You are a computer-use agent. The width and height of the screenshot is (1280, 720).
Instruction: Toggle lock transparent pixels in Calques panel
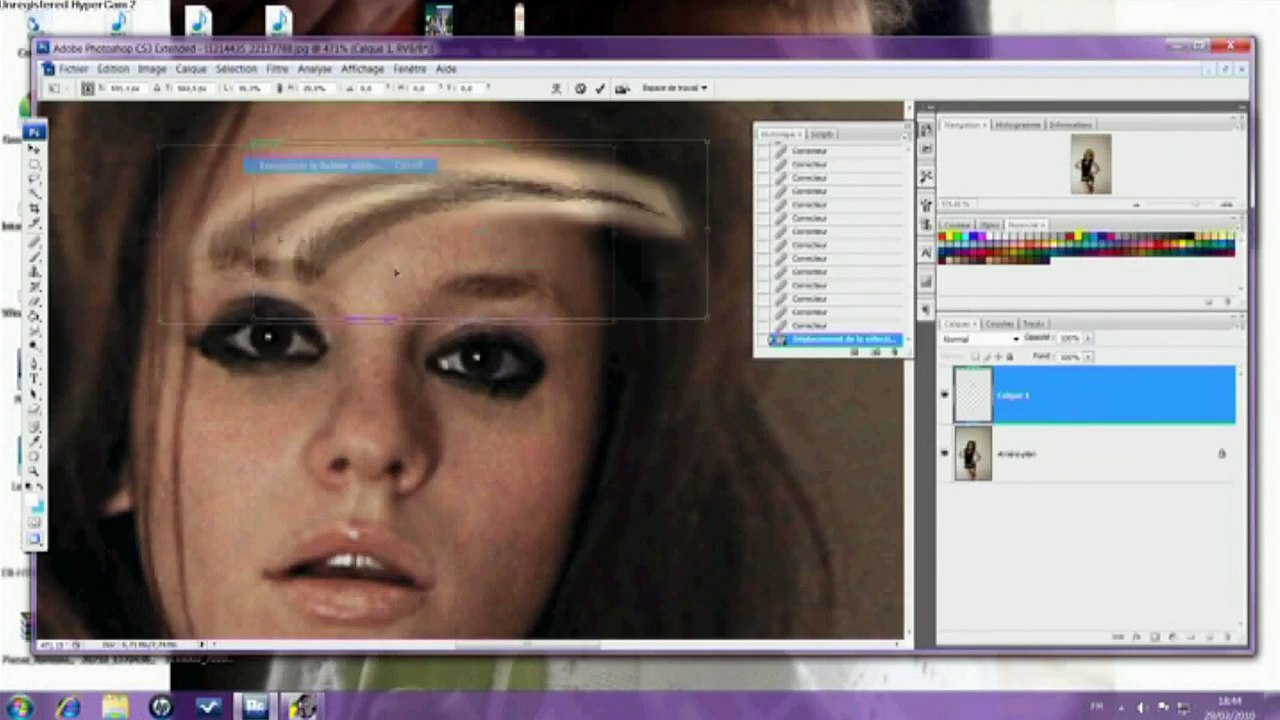click(975, 357)
